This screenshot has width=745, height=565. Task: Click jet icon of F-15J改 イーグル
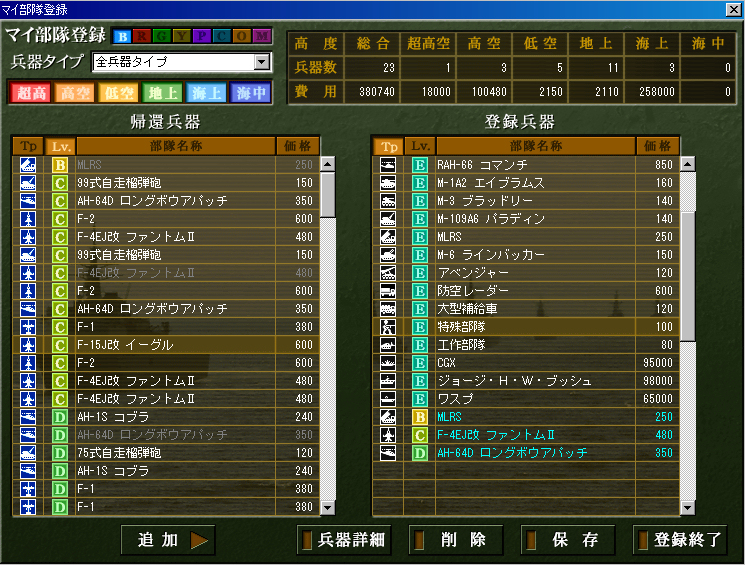28,345
